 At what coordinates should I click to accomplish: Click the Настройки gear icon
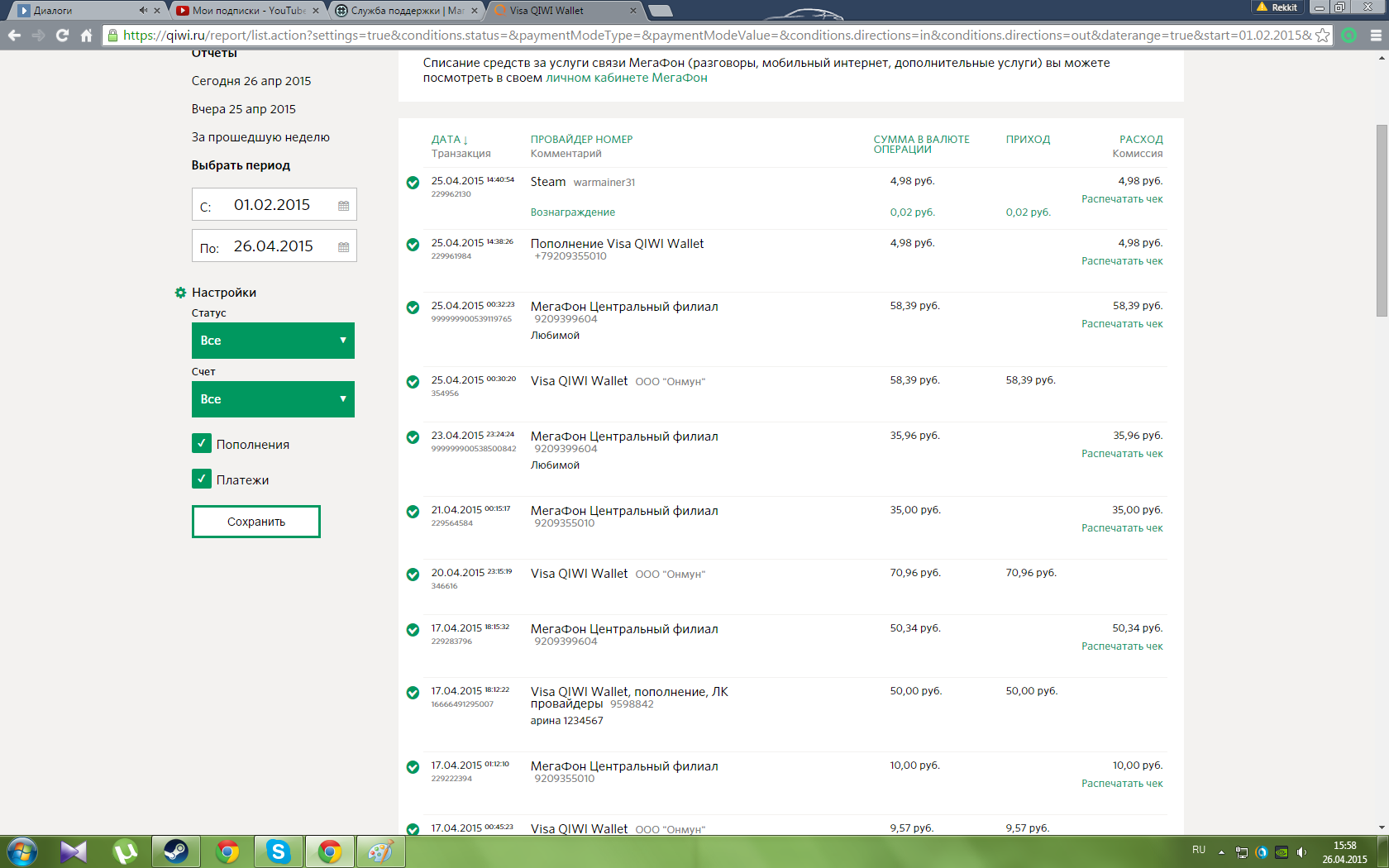(180, 293)
